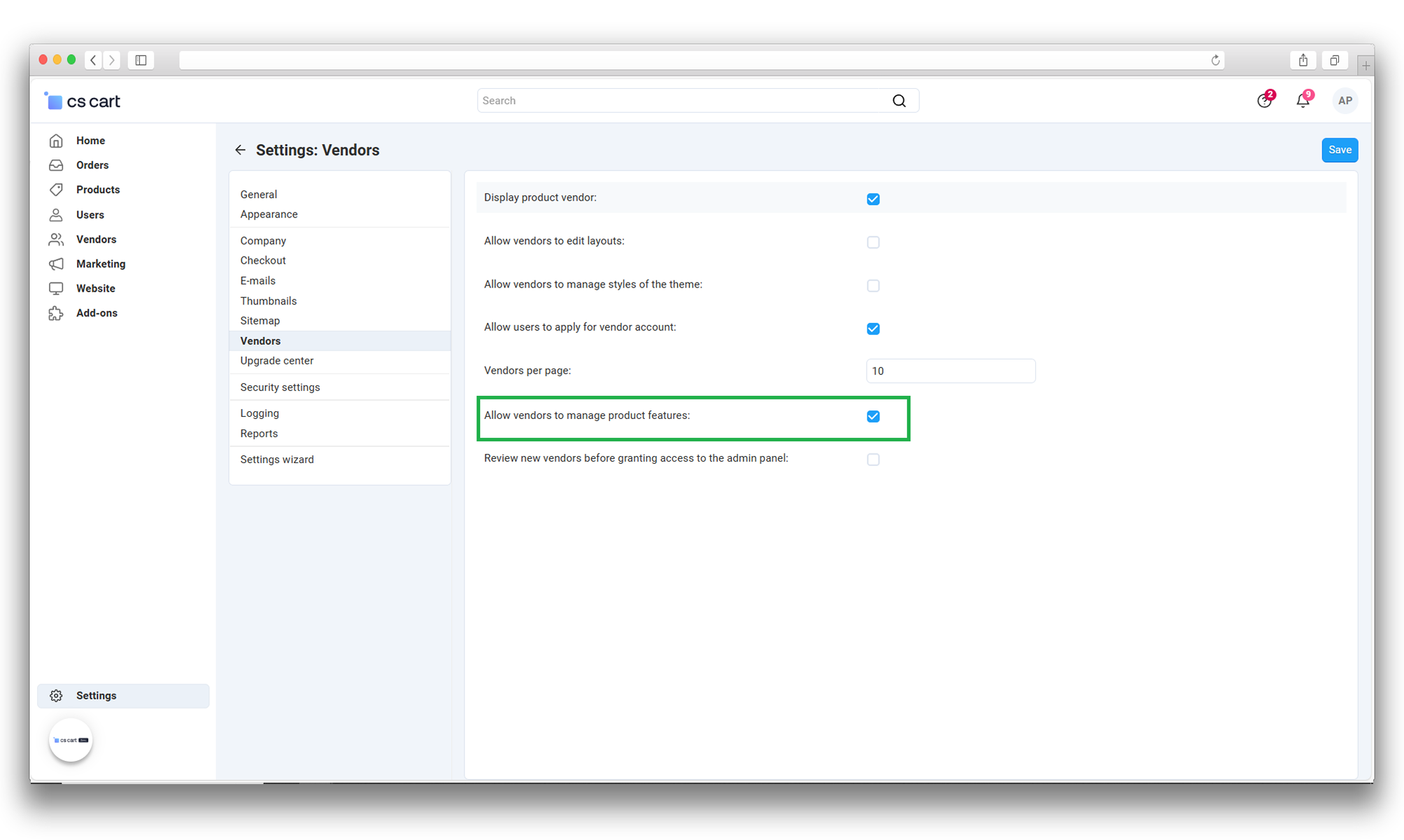Click the search magnifier icon

click(x=899, y=101)
